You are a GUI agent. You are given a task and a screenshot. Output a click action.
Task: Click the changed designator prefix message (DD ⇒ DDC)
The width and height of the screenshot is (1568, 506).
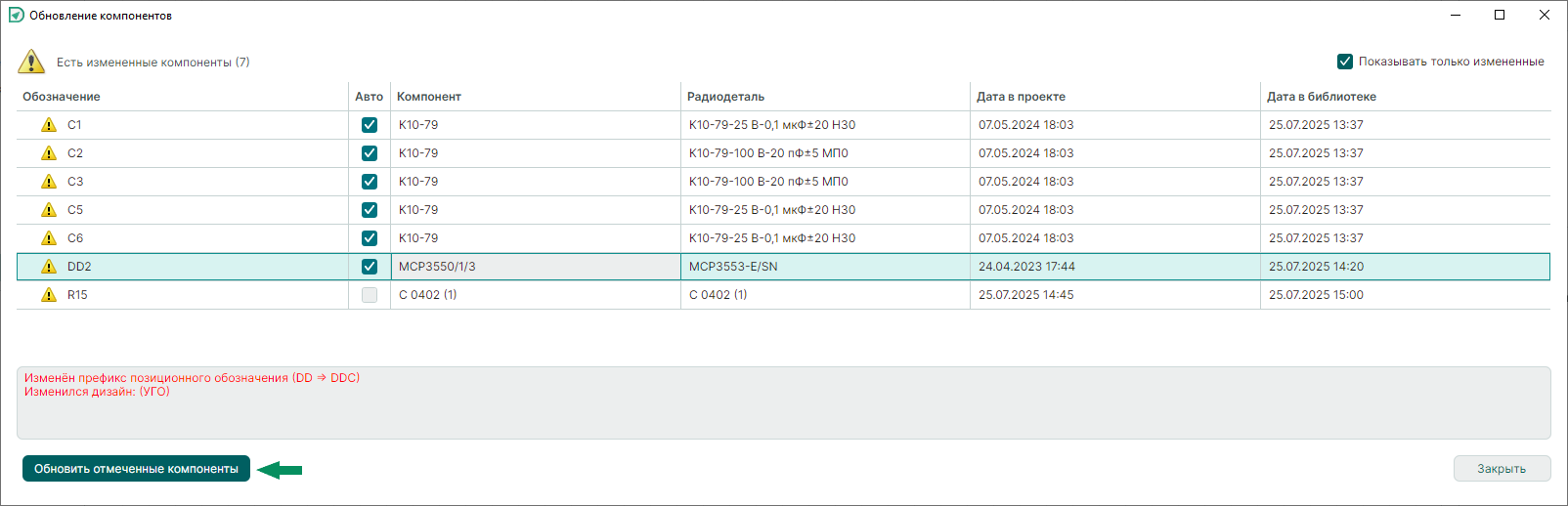tap(192, 378)
